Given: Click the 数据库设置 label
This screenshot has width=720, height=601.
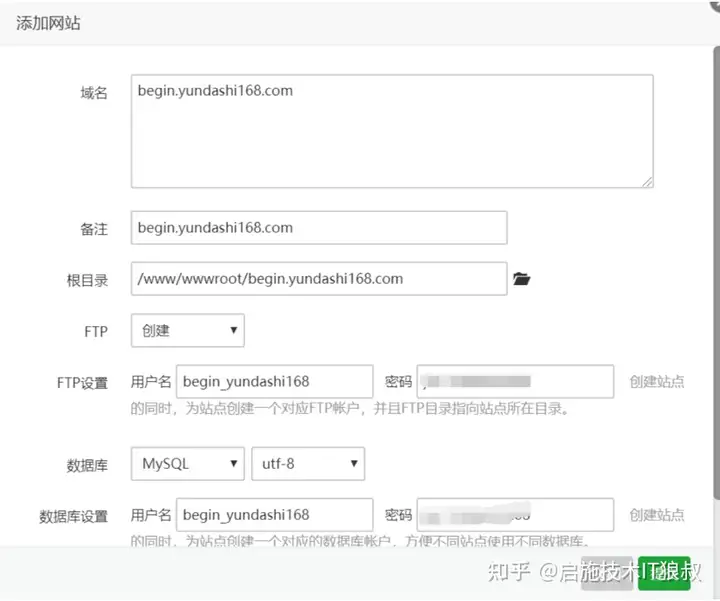Looking at the screenshot, I should tap(73, 516).
